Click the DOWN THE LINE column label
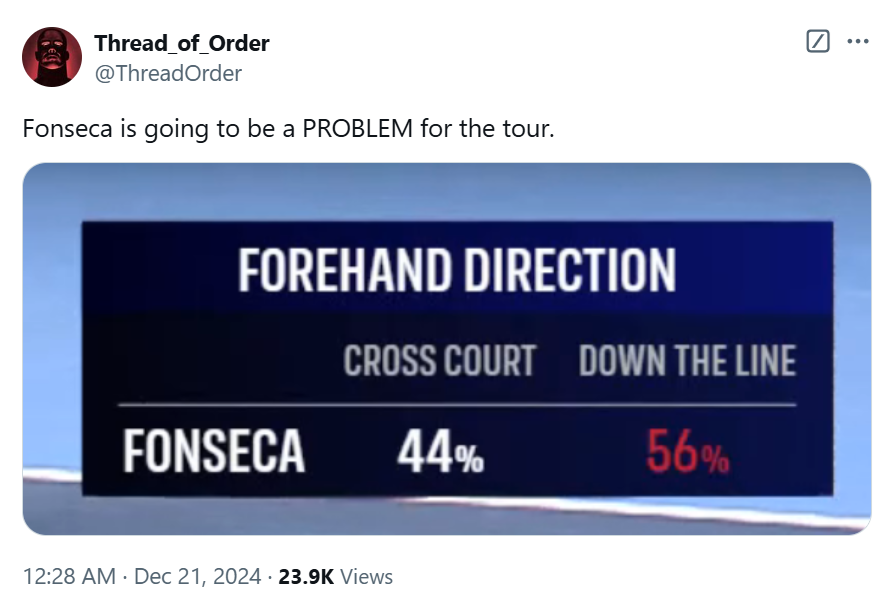 tap(687, 361)
